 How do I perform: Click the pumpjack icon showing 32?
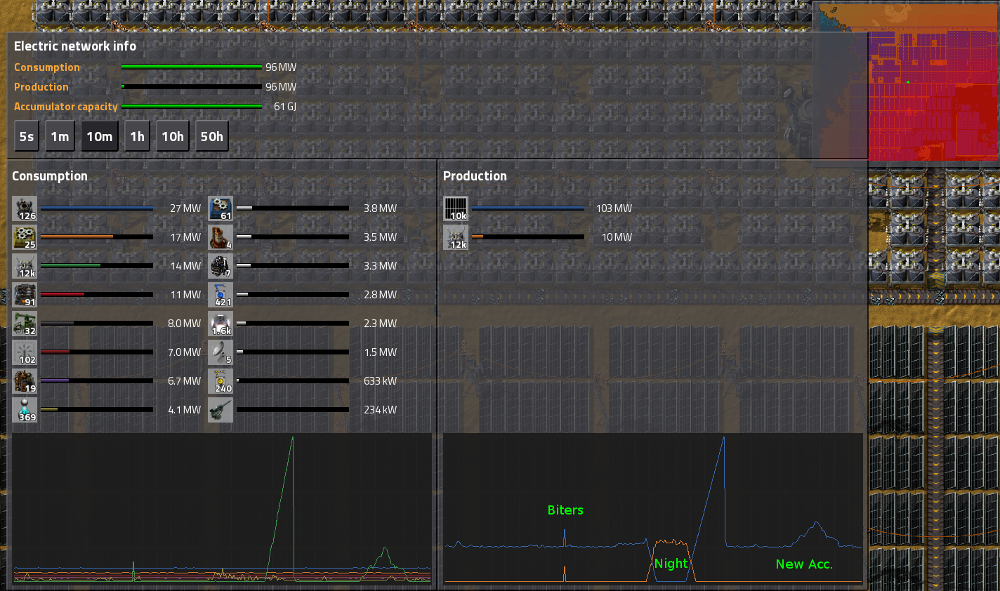25,324
